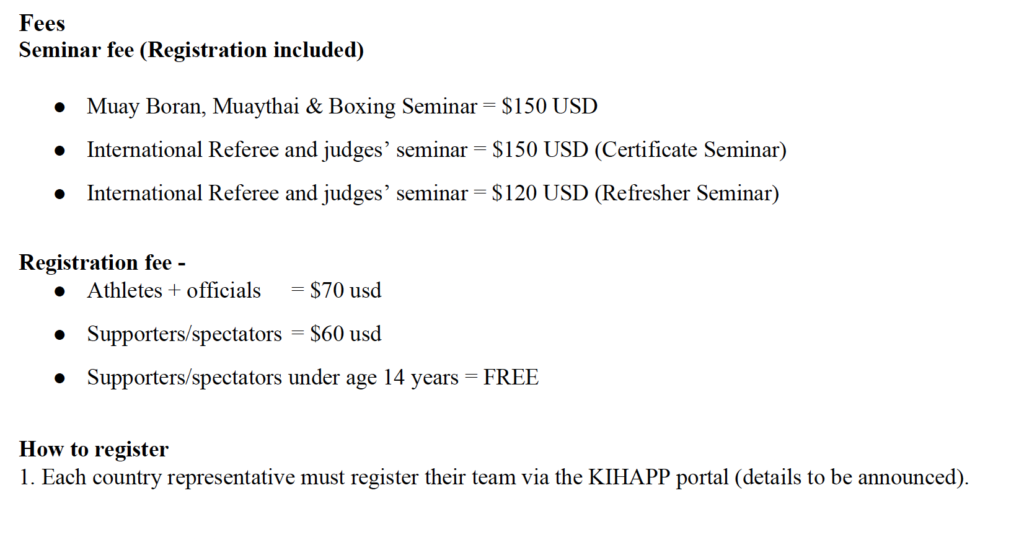Click the "$120 USD" refresher seminar price
The width and height of the screenshot is (1024, 542).
pos(540,193)
